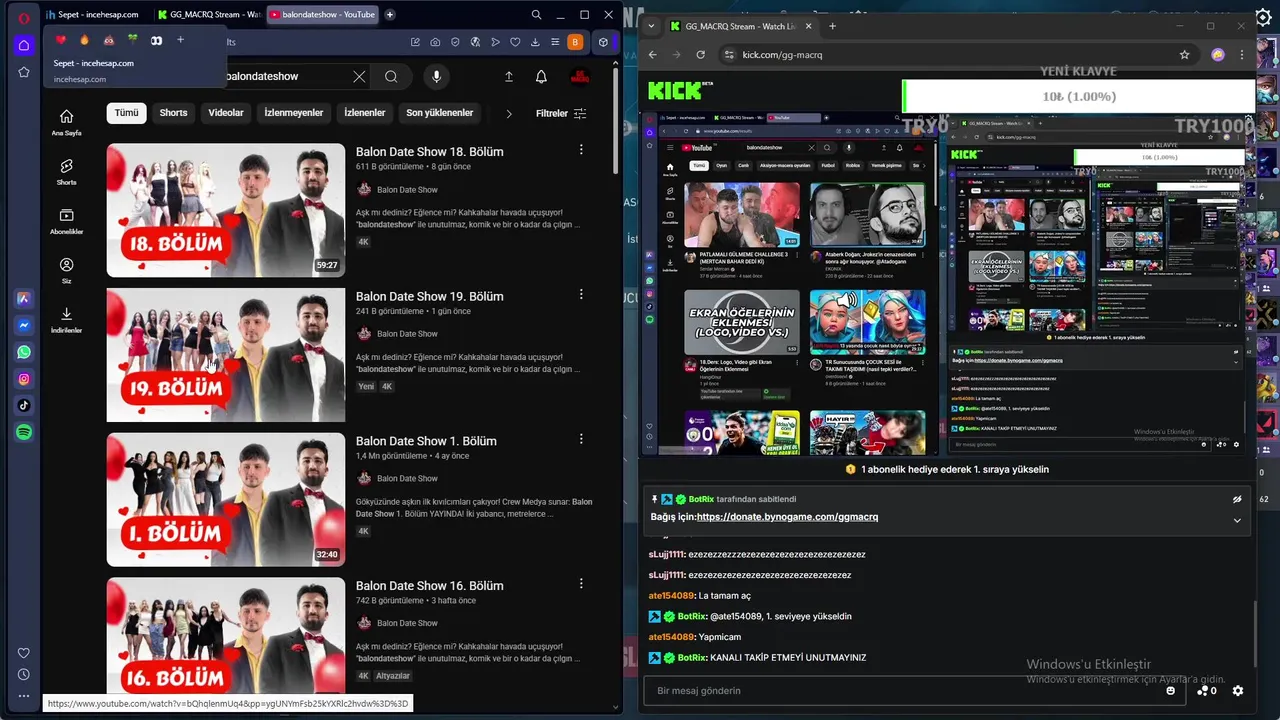
Task: Open options menu for 1. Bölüm video
Action: (581, 439)
